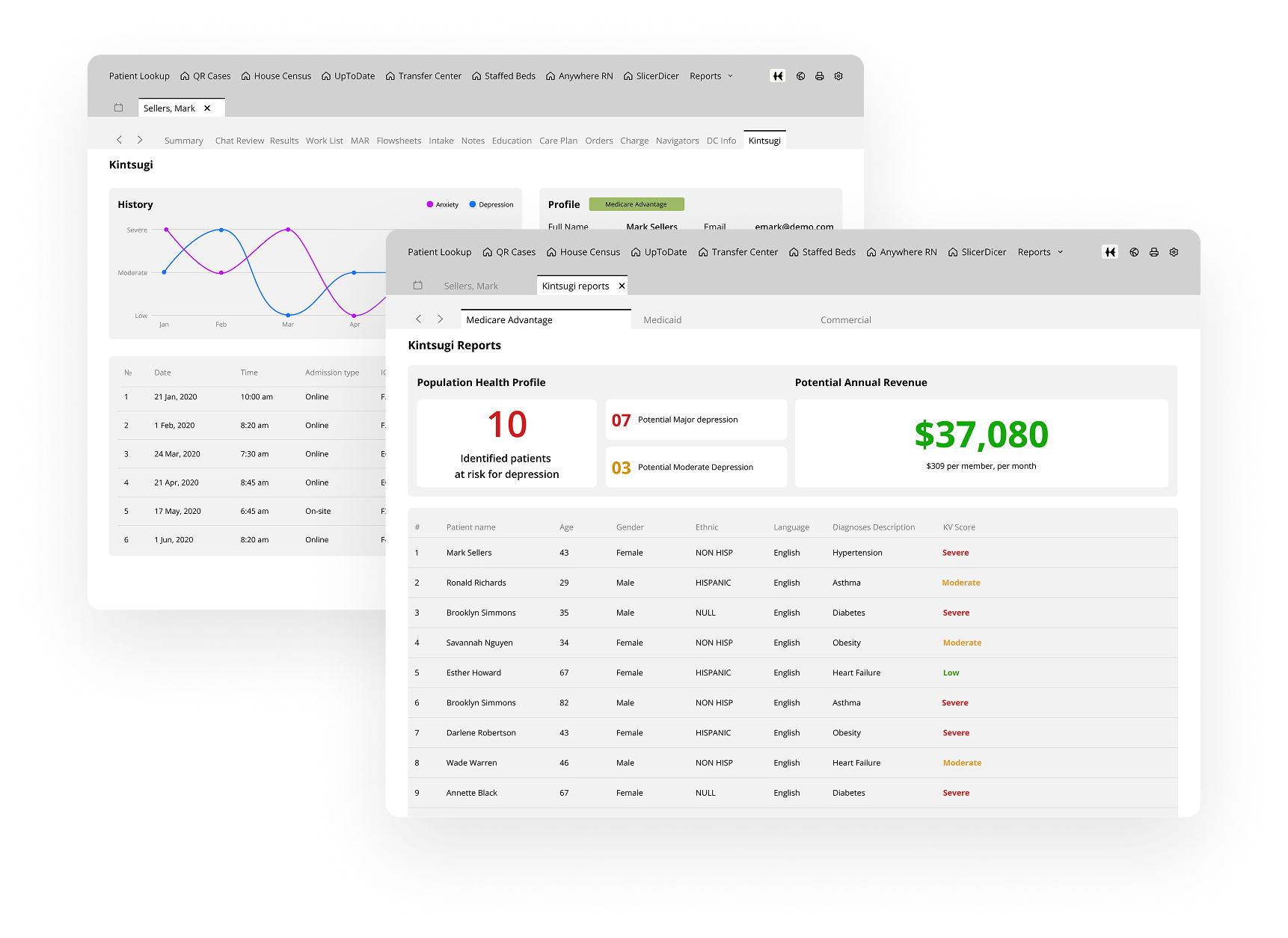Open Staffed Beds in front window

822,252
